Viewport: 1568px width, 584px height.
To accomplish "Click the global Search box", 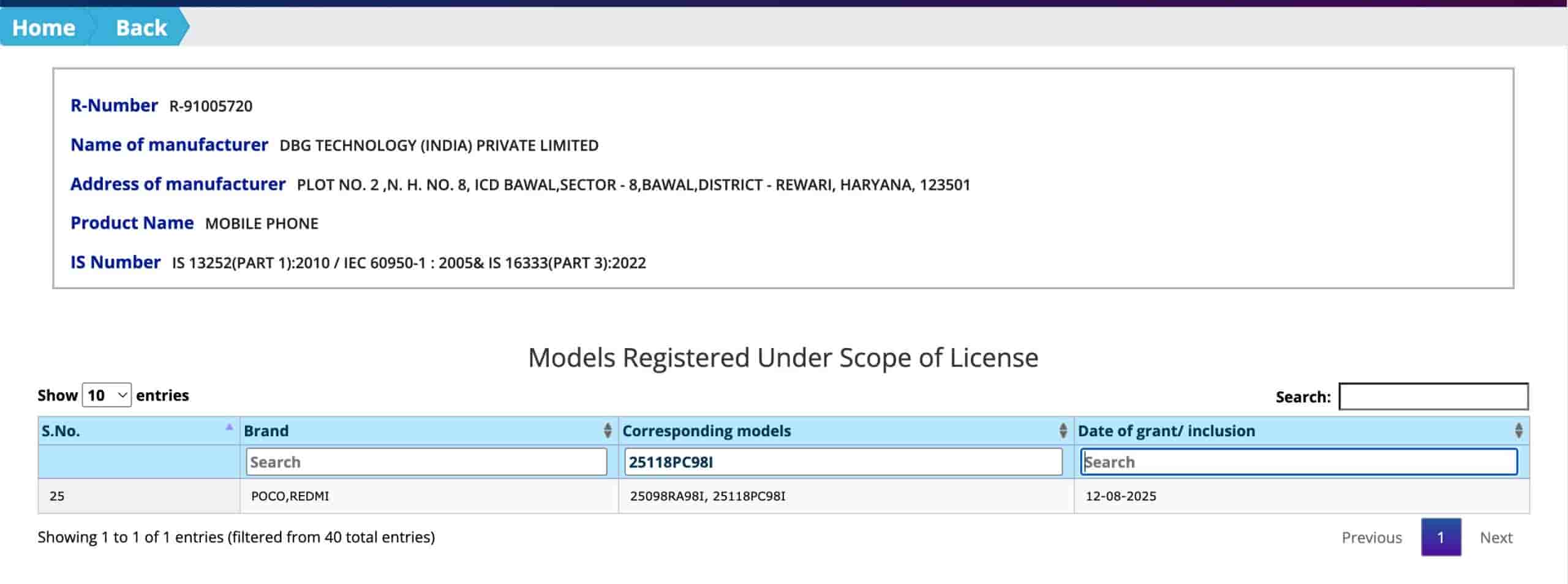I will tap(1433, 396).
